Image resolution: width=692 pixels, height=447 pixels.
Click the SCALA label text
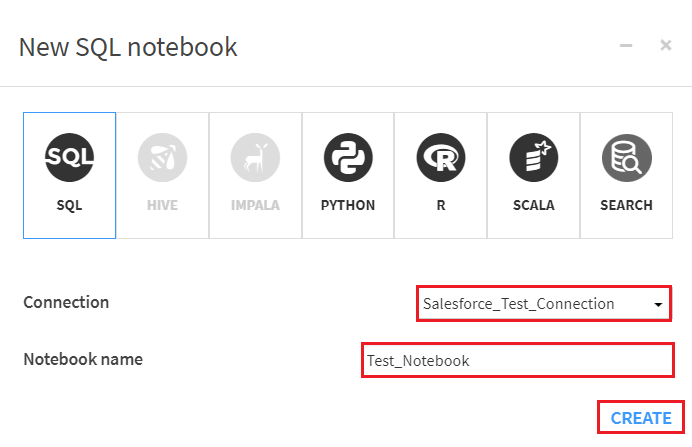click(533, 205)
